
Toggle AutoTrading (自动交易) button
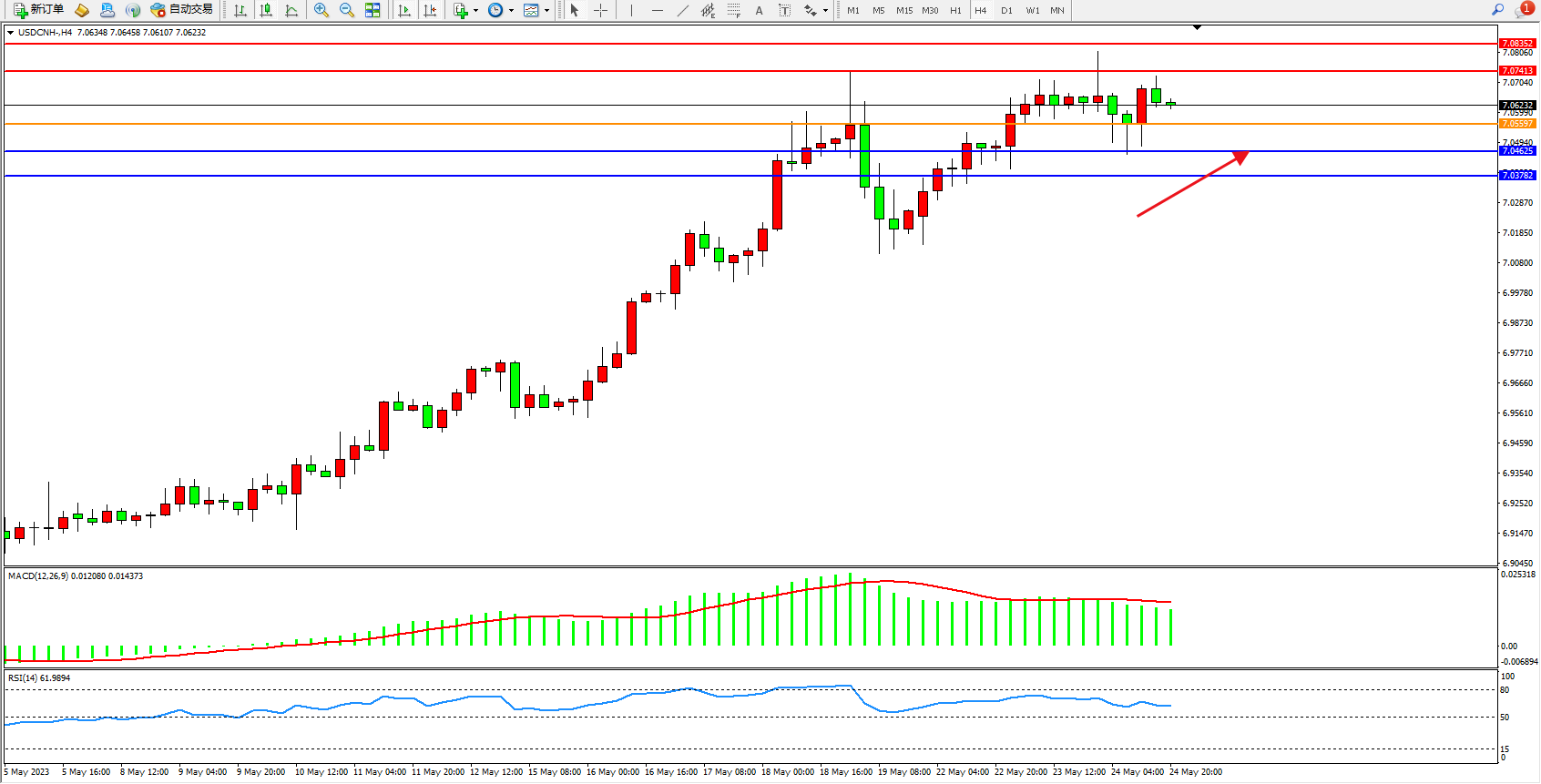(x=182, y=10)
